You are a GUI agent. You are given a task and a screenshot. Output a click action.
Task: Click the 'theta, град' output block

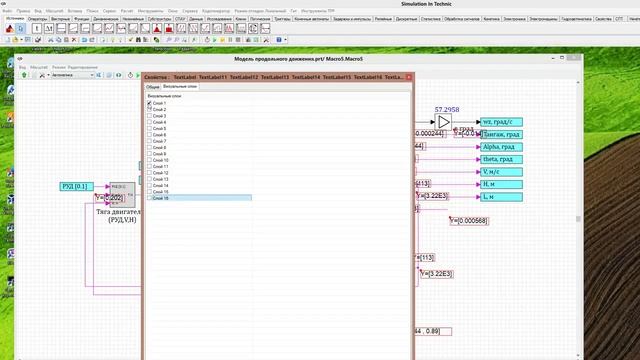pos(501,159)
